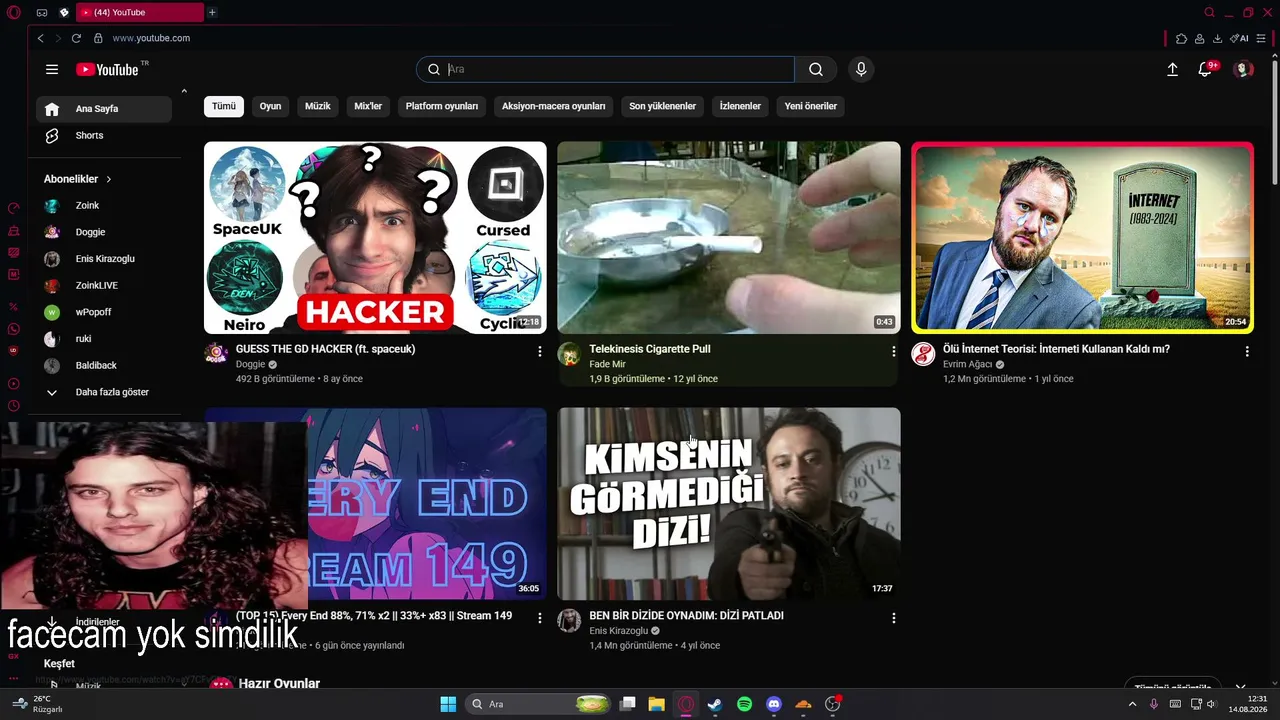Play the Ölü İnternet Teorisi thumbnail
Screen dimensions: 1280x720
(1082, 237)
